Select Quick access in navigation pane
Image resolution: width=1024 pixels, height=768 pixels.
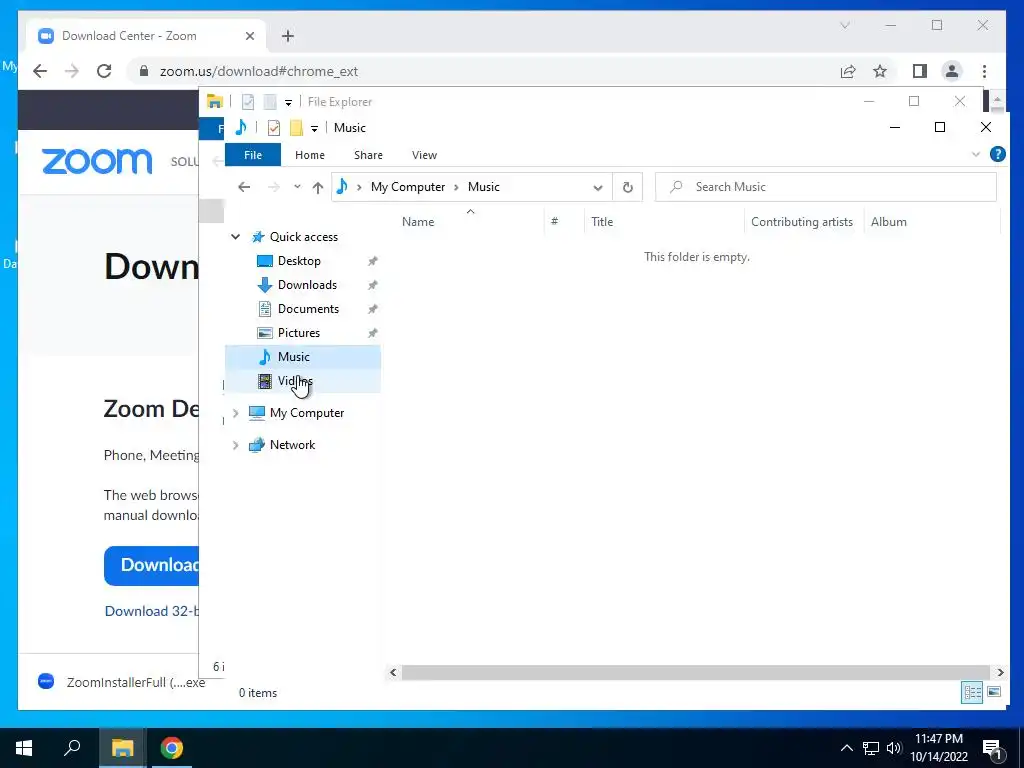click(304, 237)
